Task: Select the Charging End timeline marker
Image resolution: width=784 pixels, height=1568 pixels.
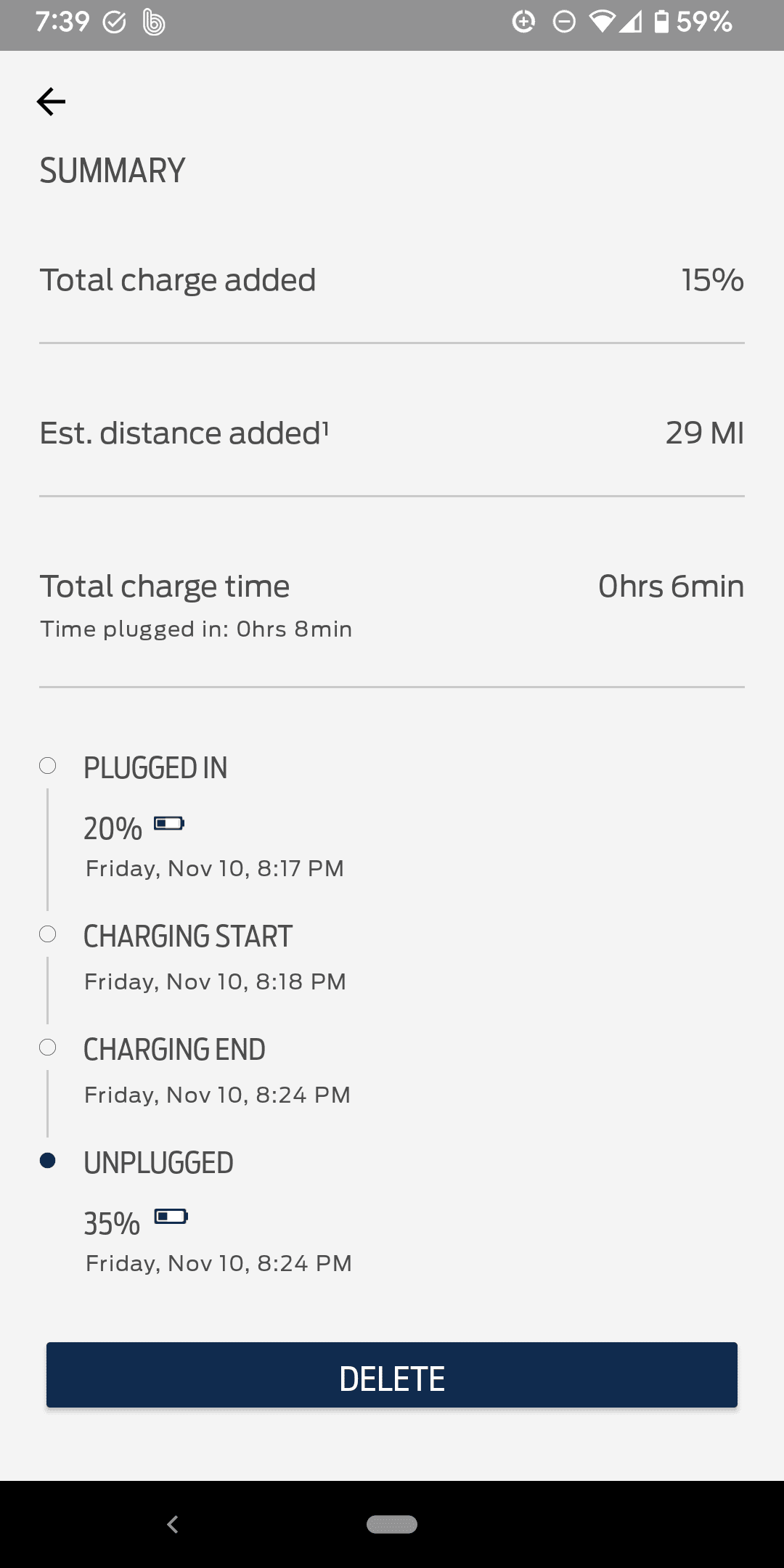Action: [48, 1048]
